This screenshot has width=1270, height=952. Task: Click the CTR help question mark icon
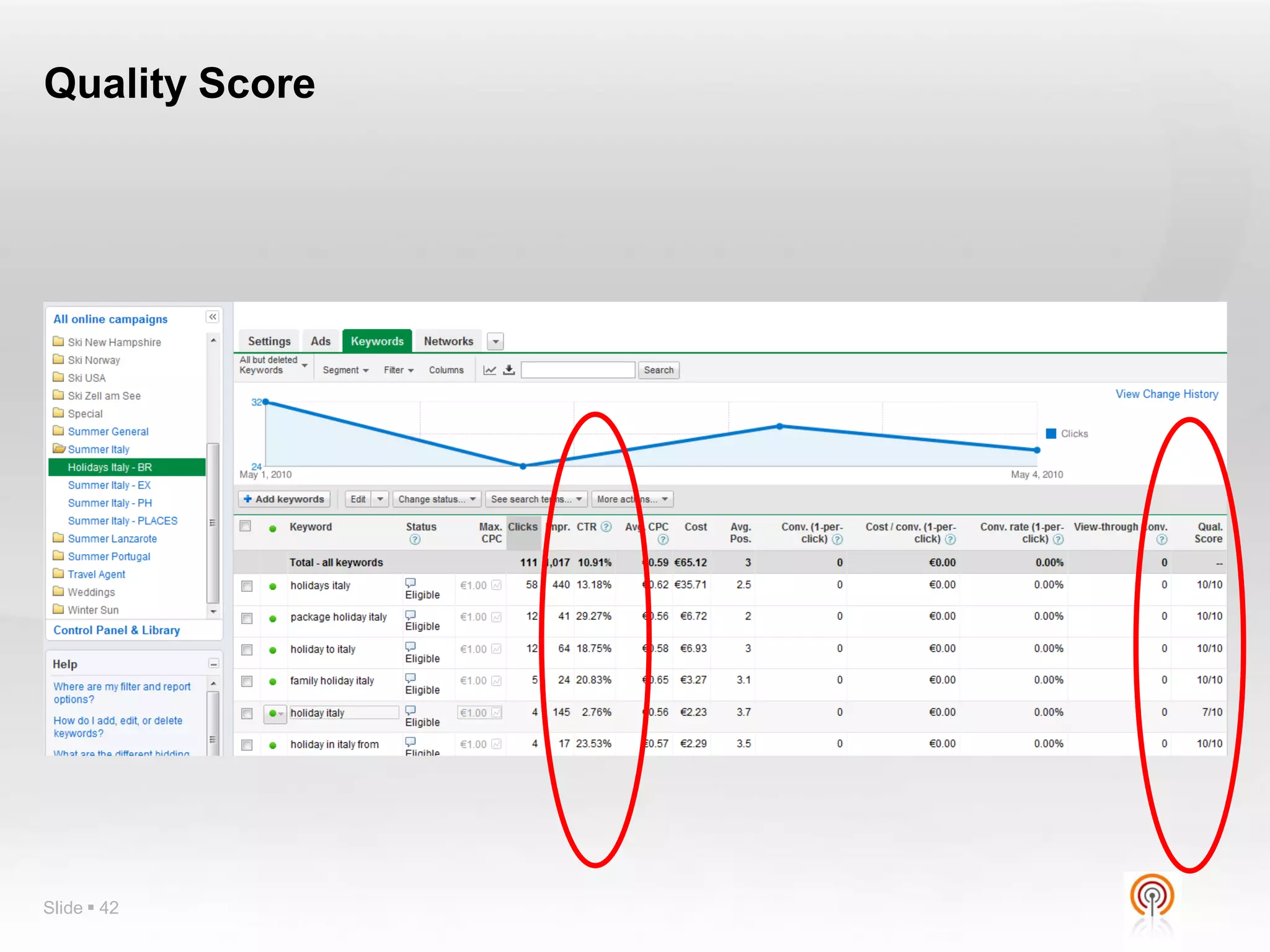click(606, 527)
